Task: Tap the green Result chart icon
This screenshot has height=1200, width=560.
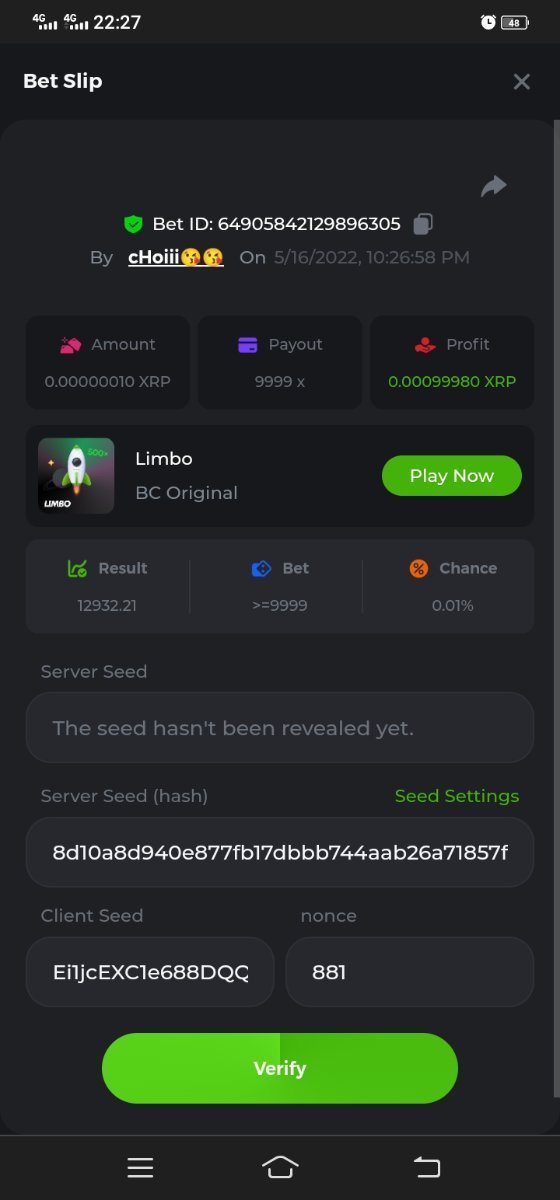Action: pos(77,568)
